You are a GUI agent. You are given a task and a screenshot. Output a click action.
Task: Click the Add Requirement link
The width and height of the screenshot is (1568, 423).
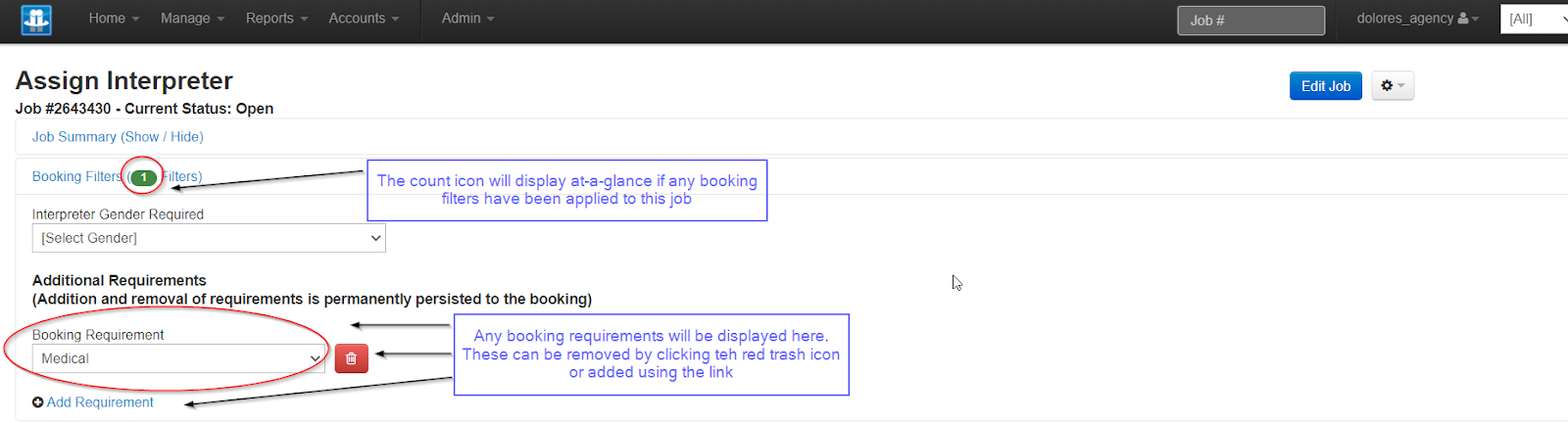click(100, 402)
